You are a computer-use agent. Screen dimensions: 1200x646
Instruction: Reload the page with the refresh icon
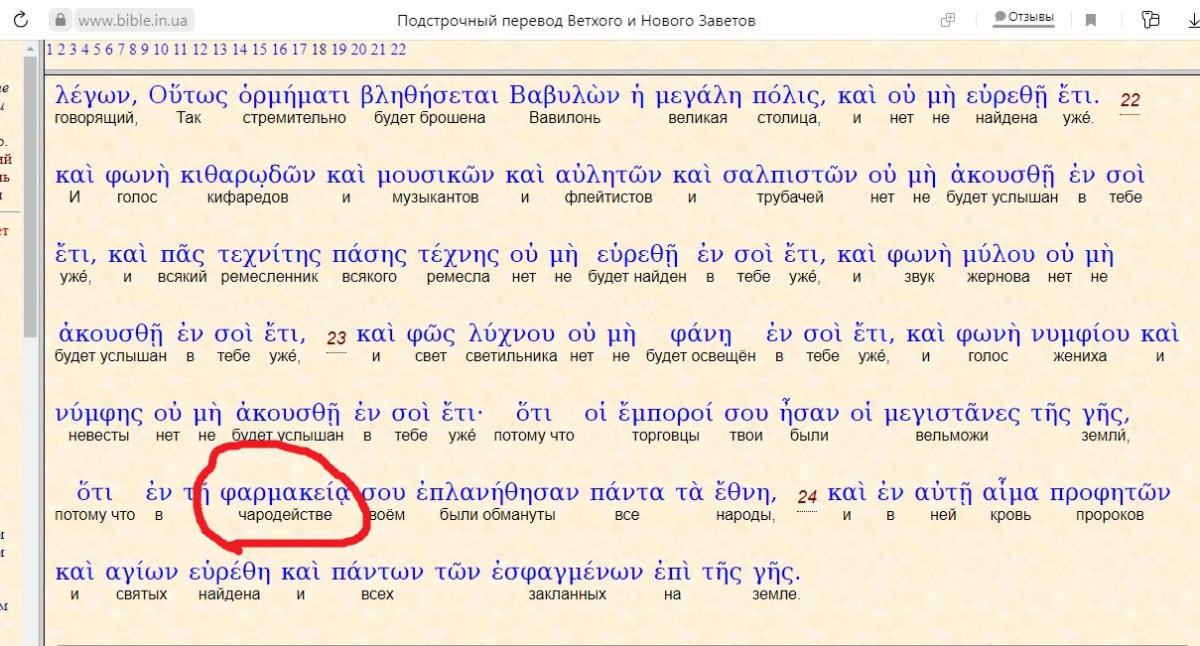[21, 20]
